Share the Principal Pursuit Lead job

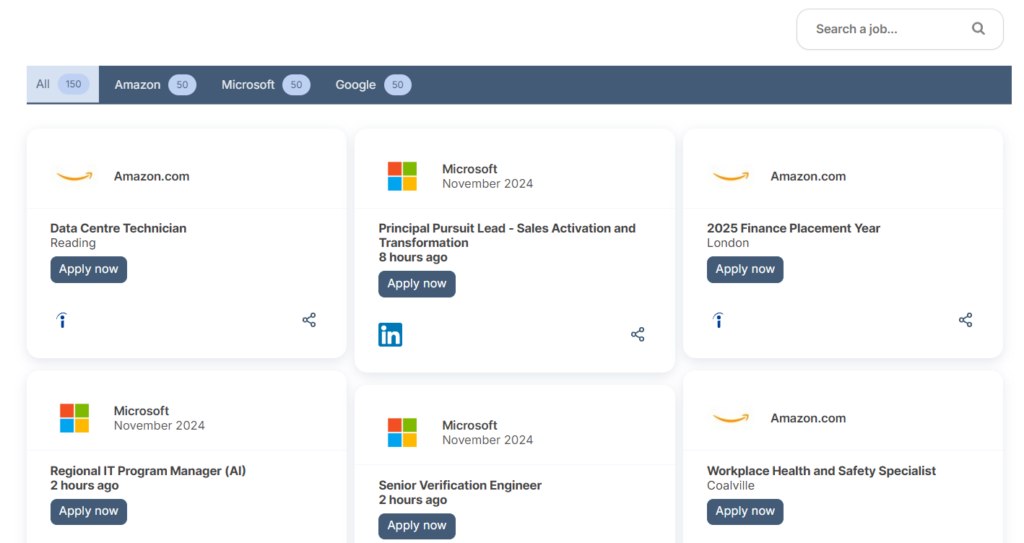637,335
